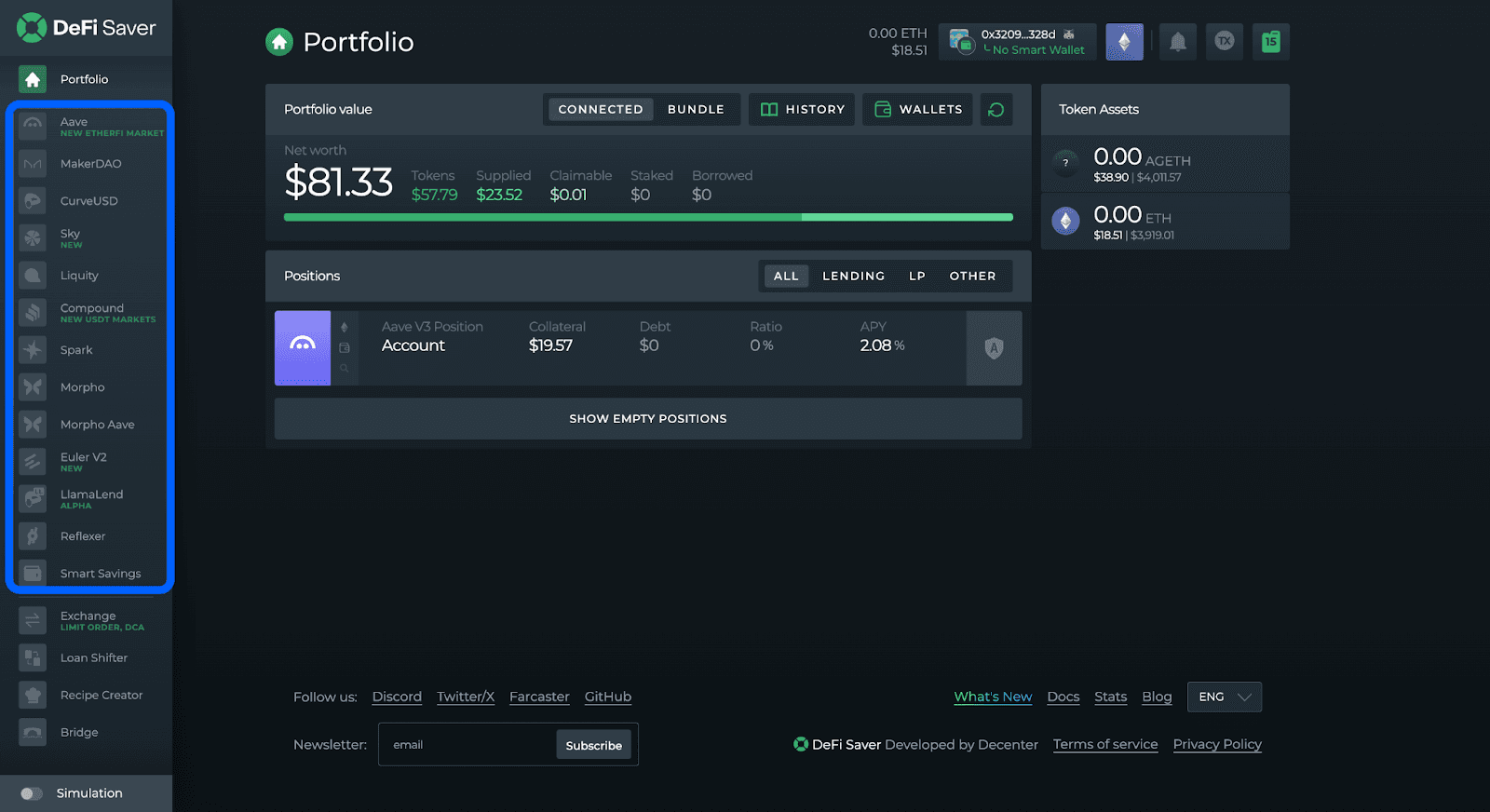Image resolution: width=1490 pixels, height=812 pixels.
Task: Open the notifications bell
Action: point(1178,42)
